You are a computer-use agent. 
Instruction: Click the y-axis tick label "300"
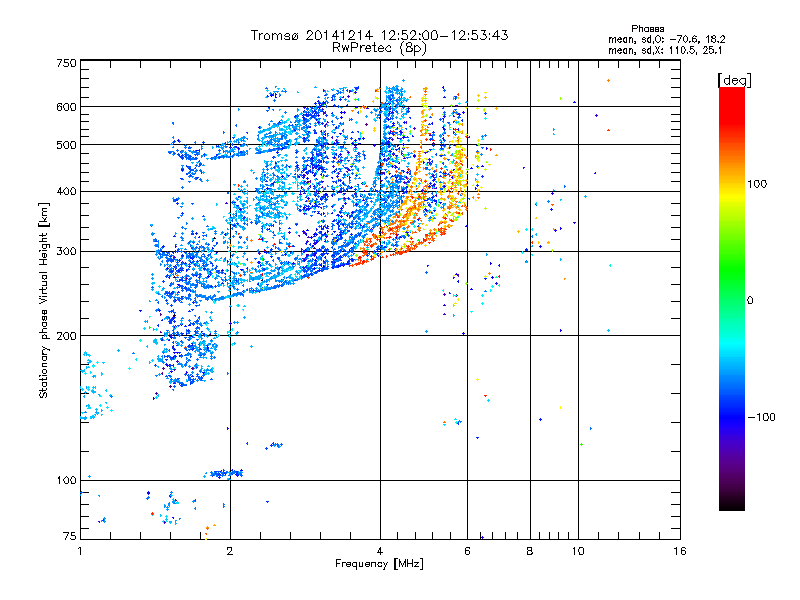[x=67, y=252]
